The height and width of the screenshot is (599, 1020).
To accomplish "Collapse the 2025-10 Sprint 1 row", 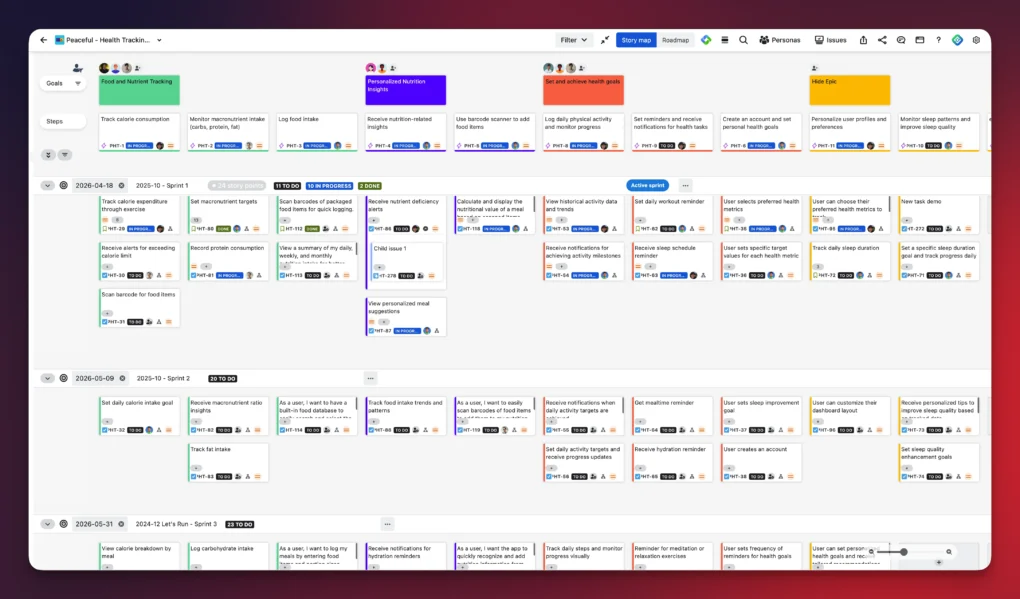I will tap(47, 185).
